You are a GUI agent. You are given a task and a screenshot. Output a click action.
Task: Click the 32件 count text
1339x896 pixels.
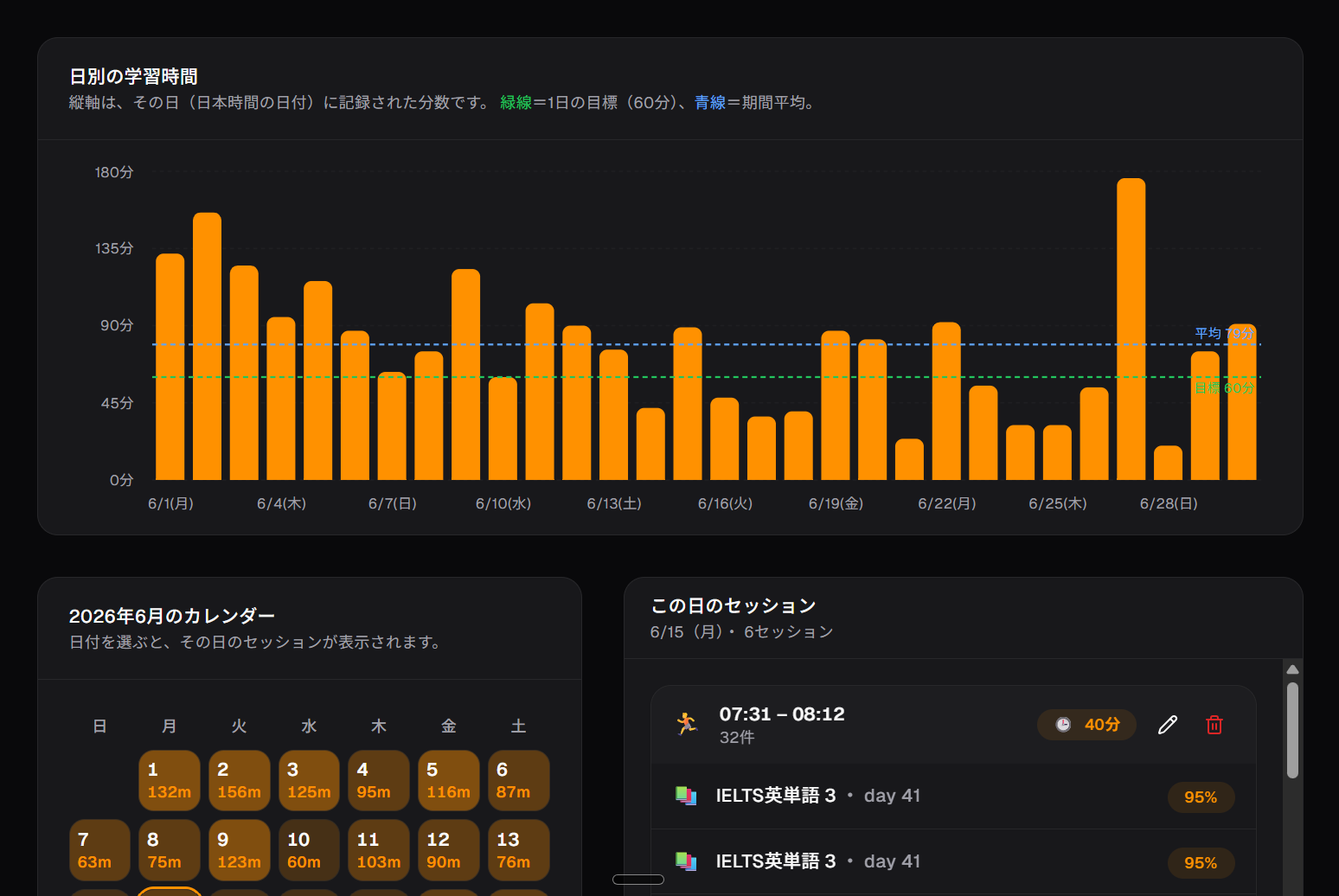(x=737, y=738)
